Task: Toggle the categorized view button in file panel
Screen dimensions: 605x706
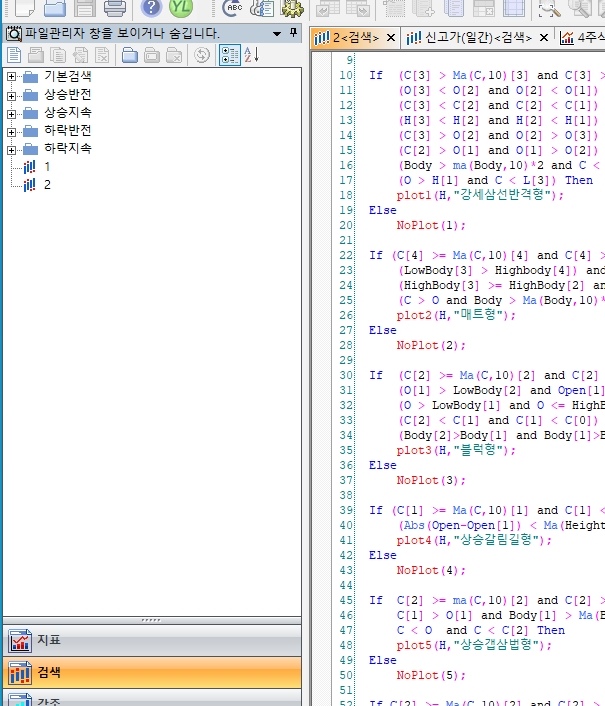Action: (229, 55)
